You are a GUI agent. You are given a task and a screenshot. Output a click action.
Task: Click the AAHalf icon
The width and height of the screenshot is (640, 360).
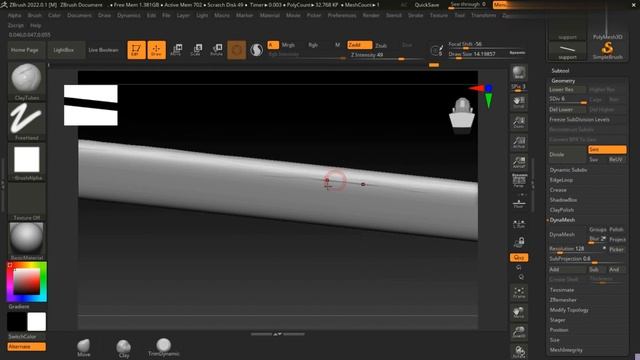[x=519, y=162]
